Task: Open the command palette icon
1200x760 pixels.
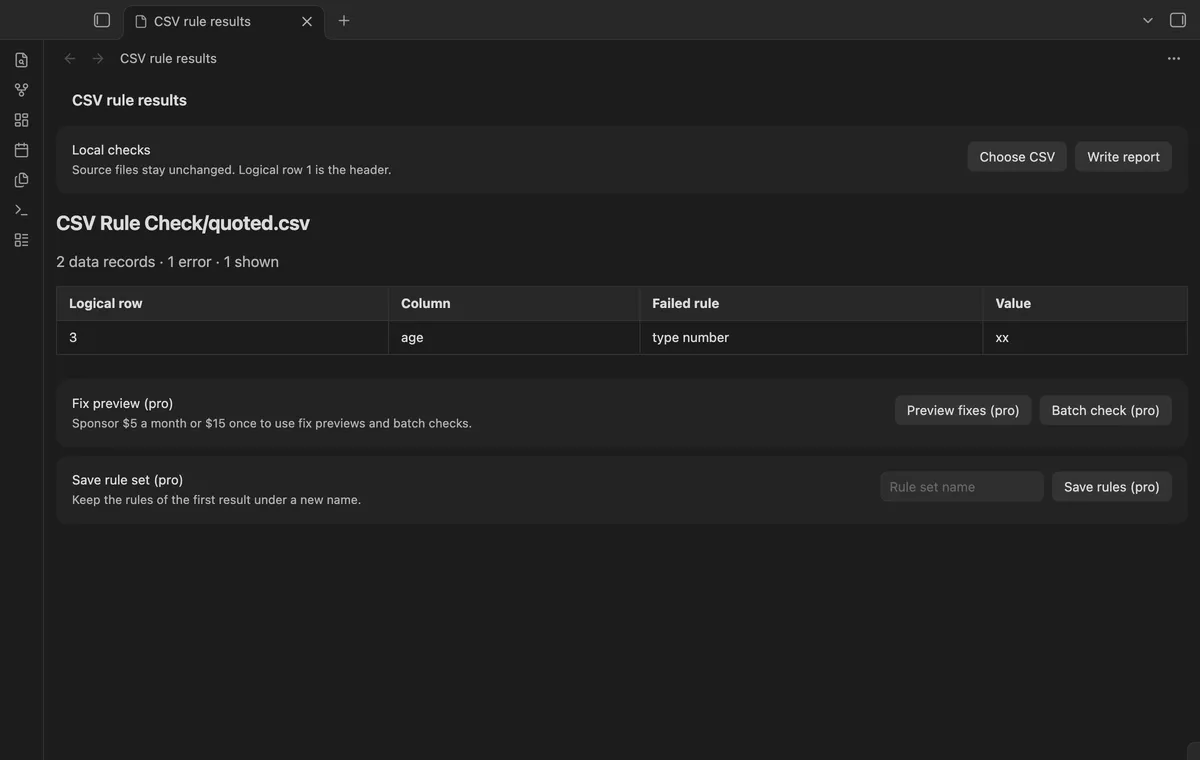Action: pyautogui.click(x=21, y=210)
